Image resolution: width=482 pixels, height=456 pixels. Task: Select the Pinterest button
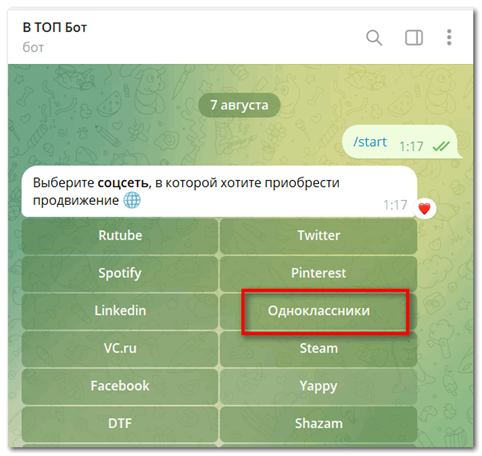point(319,273)
